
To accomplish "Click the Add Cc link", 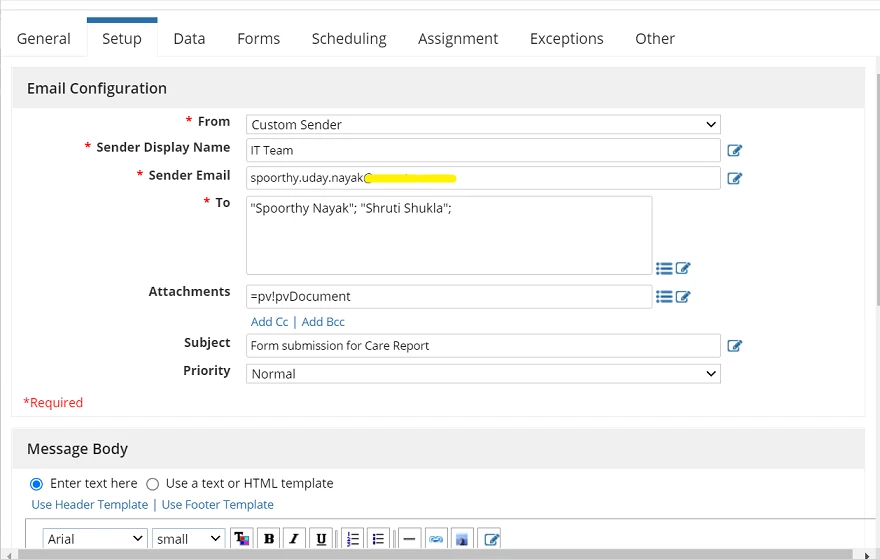I will pos(269,322).
